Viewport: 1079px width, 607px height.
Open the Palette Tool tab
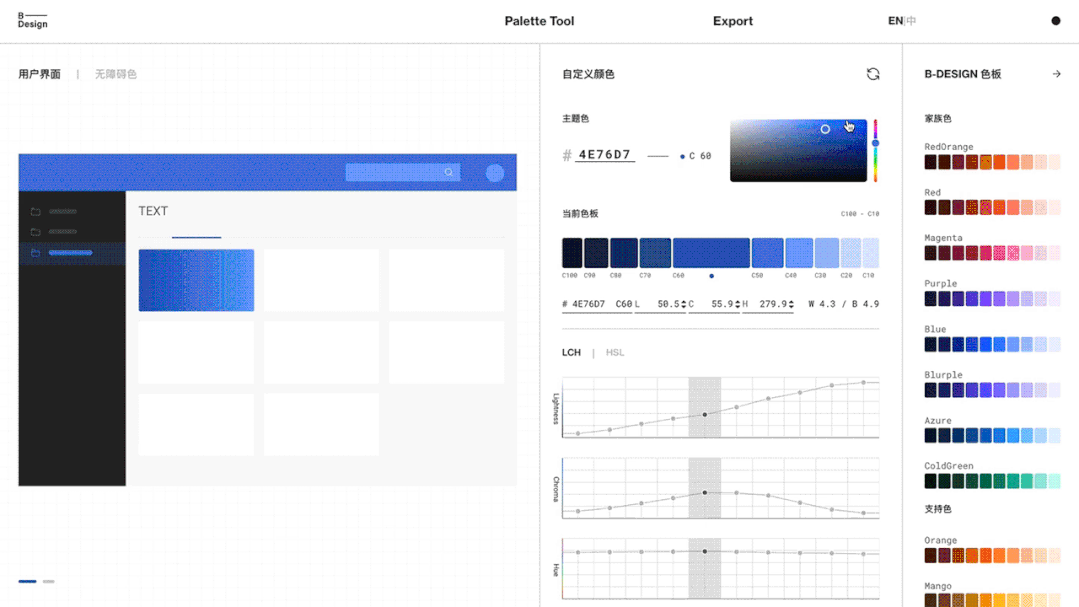tap(539, 21)
